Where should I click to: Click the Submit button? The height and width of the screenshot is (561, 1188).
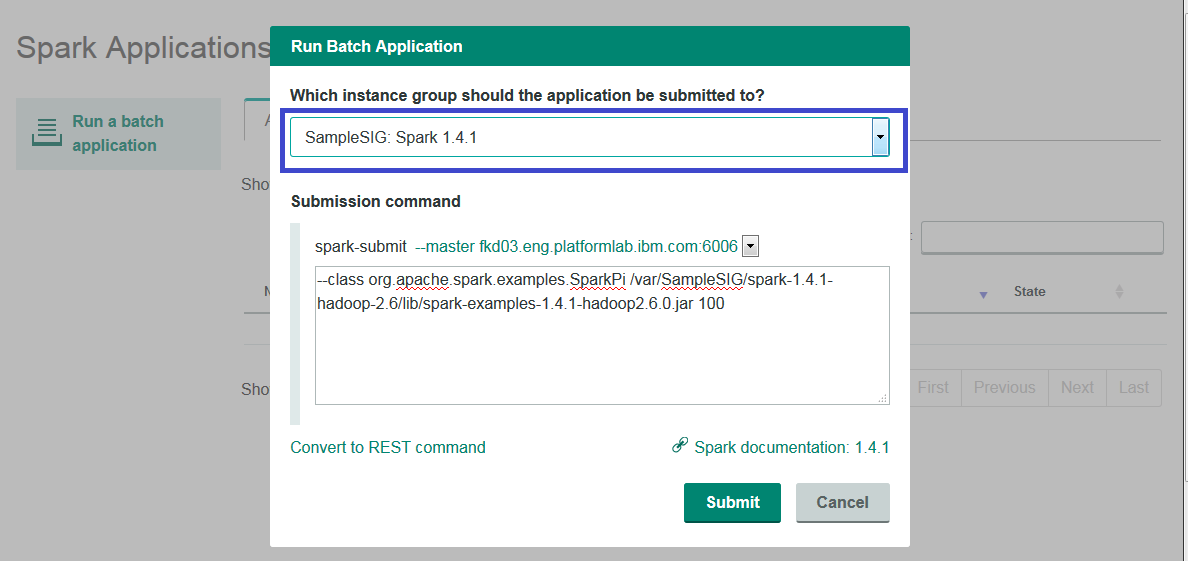click(x=732, y=503)
